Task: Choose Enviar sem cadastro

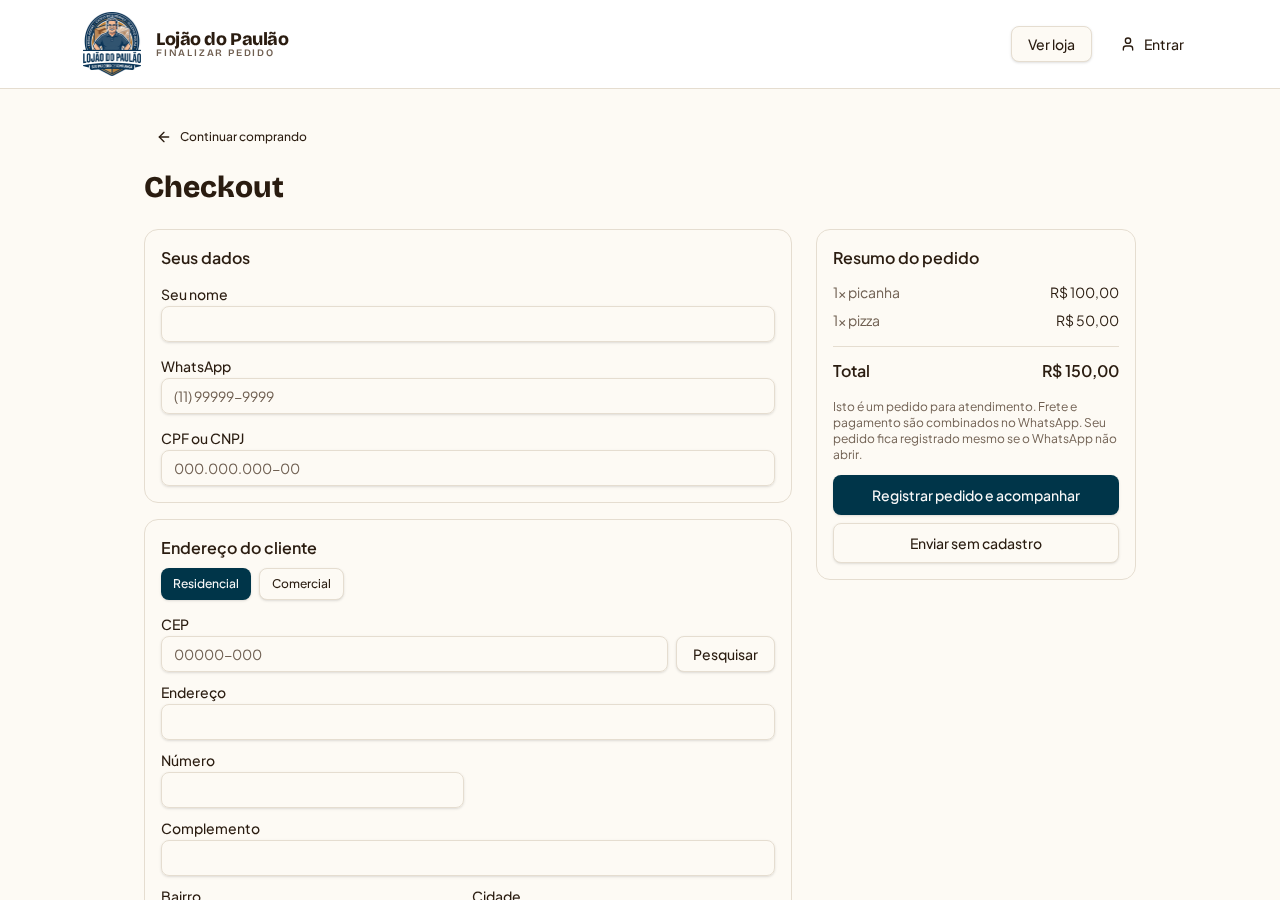Action: tap(976, 543)
